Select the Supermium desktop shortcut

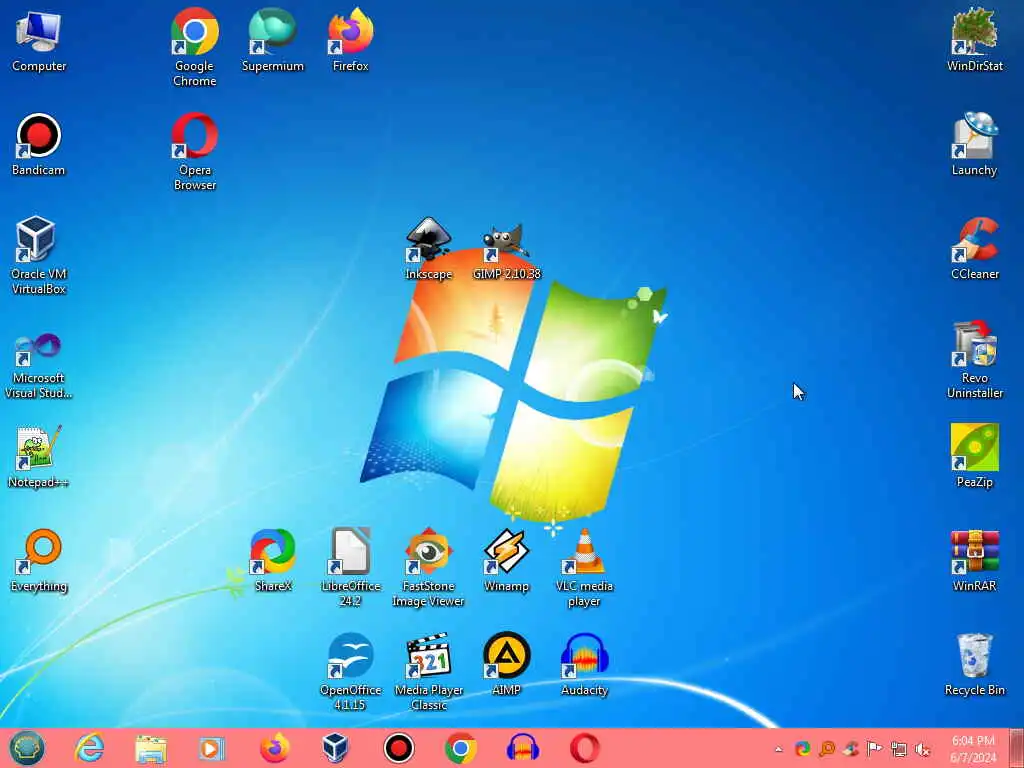[272, 40]
